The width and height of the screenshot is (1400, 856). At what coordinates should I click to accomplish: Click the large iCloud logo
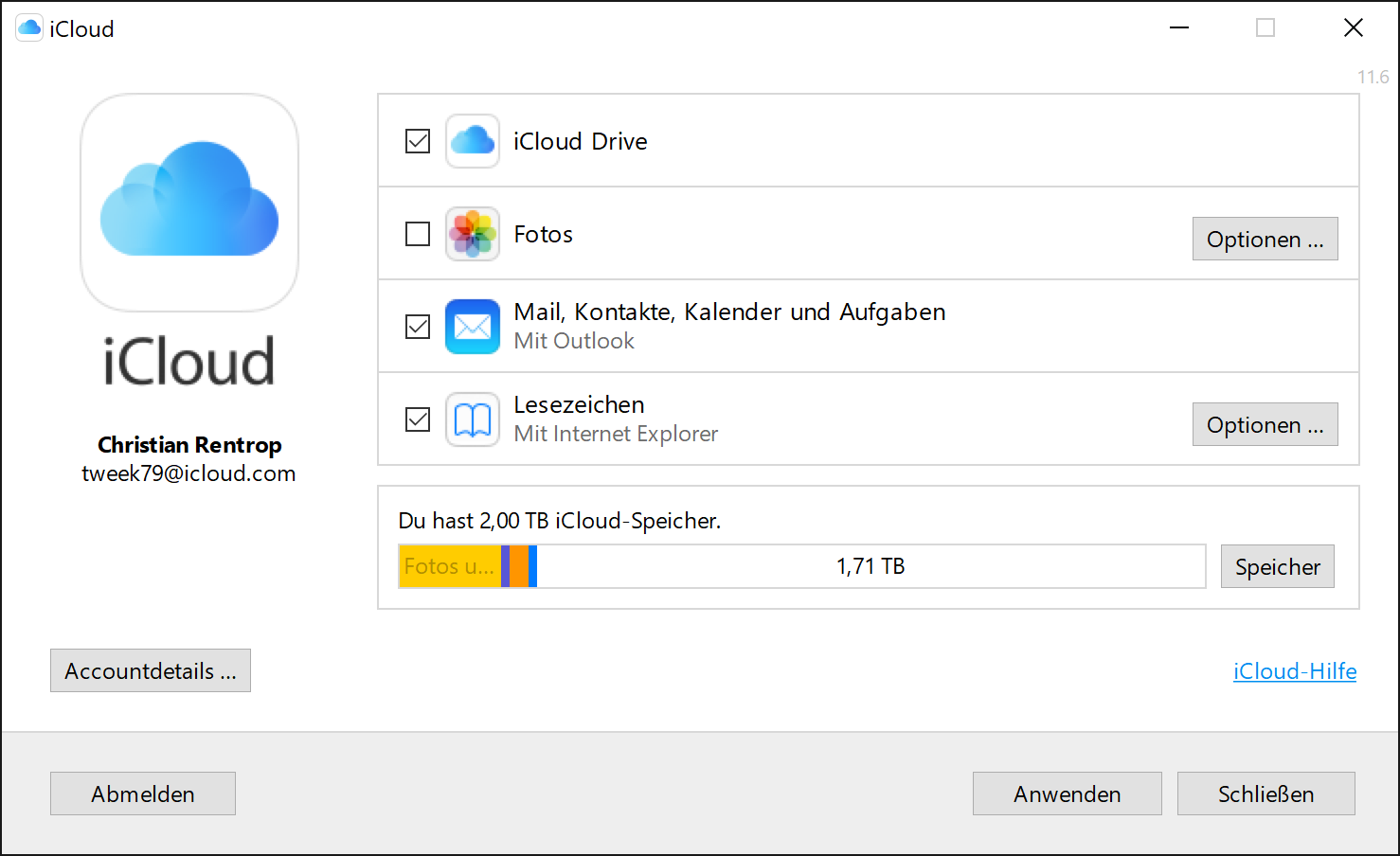coord(189,203)
